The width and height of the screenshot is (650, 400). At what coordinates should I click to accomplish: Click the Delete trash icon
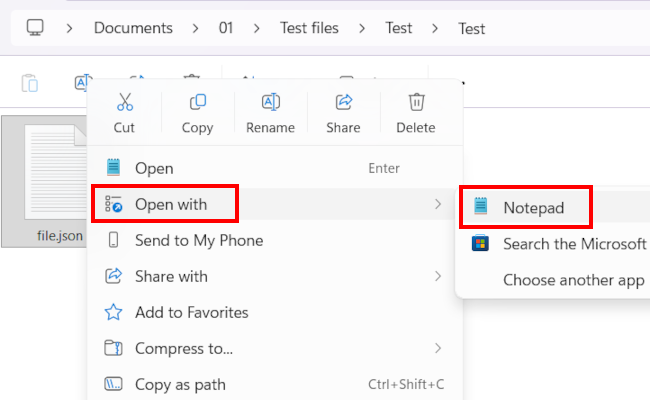[x=417, y=102]
